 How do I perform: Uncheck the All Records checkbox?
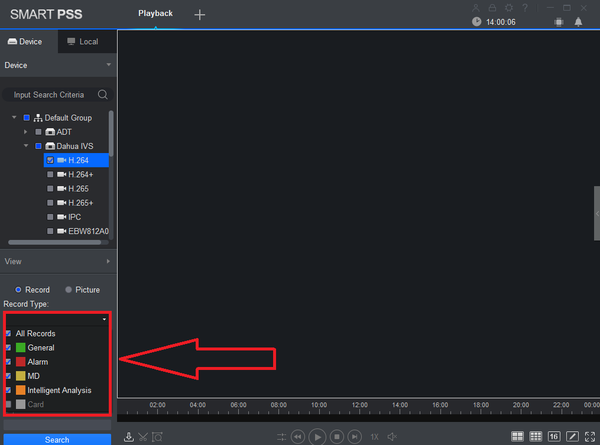(8, 333)
